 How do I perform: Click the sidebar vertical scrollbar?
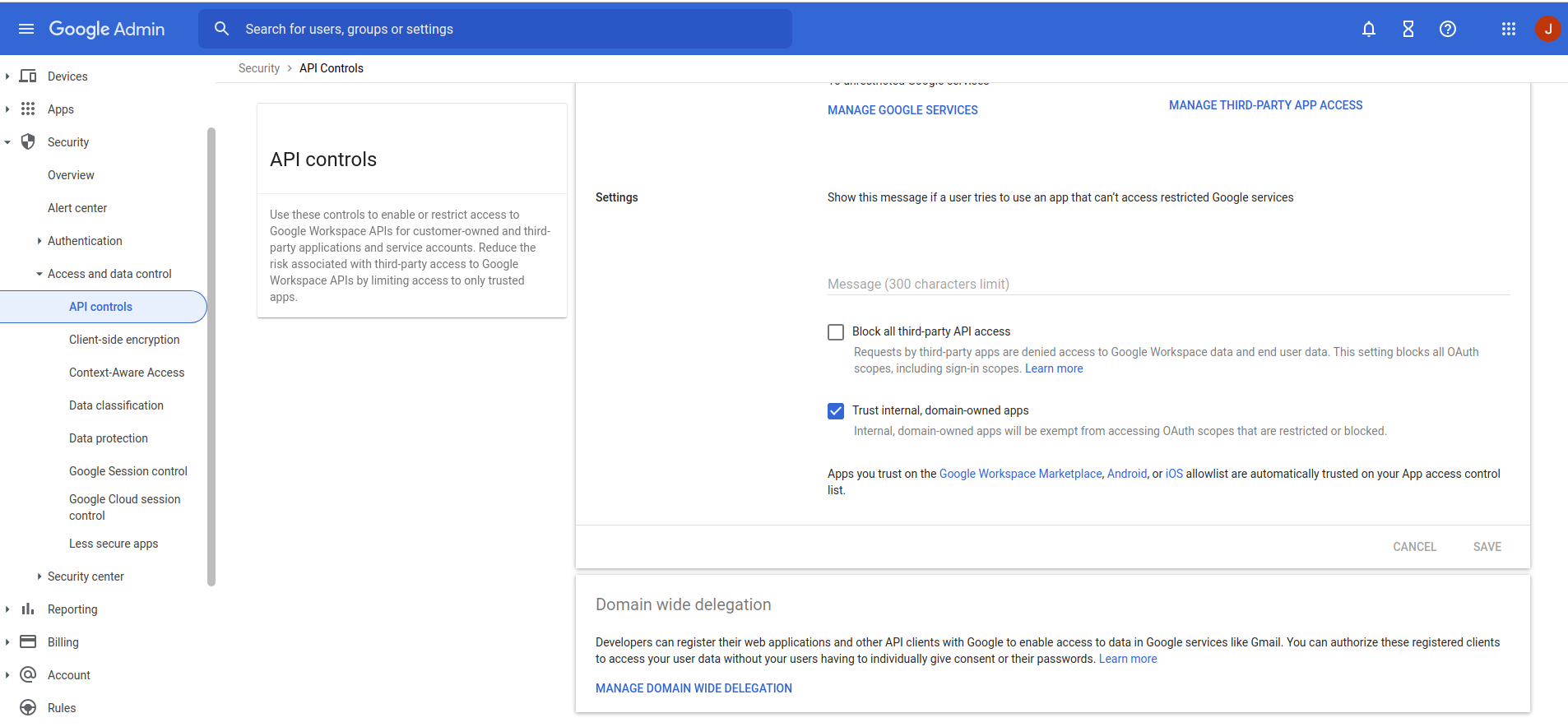tap(211, 356)
